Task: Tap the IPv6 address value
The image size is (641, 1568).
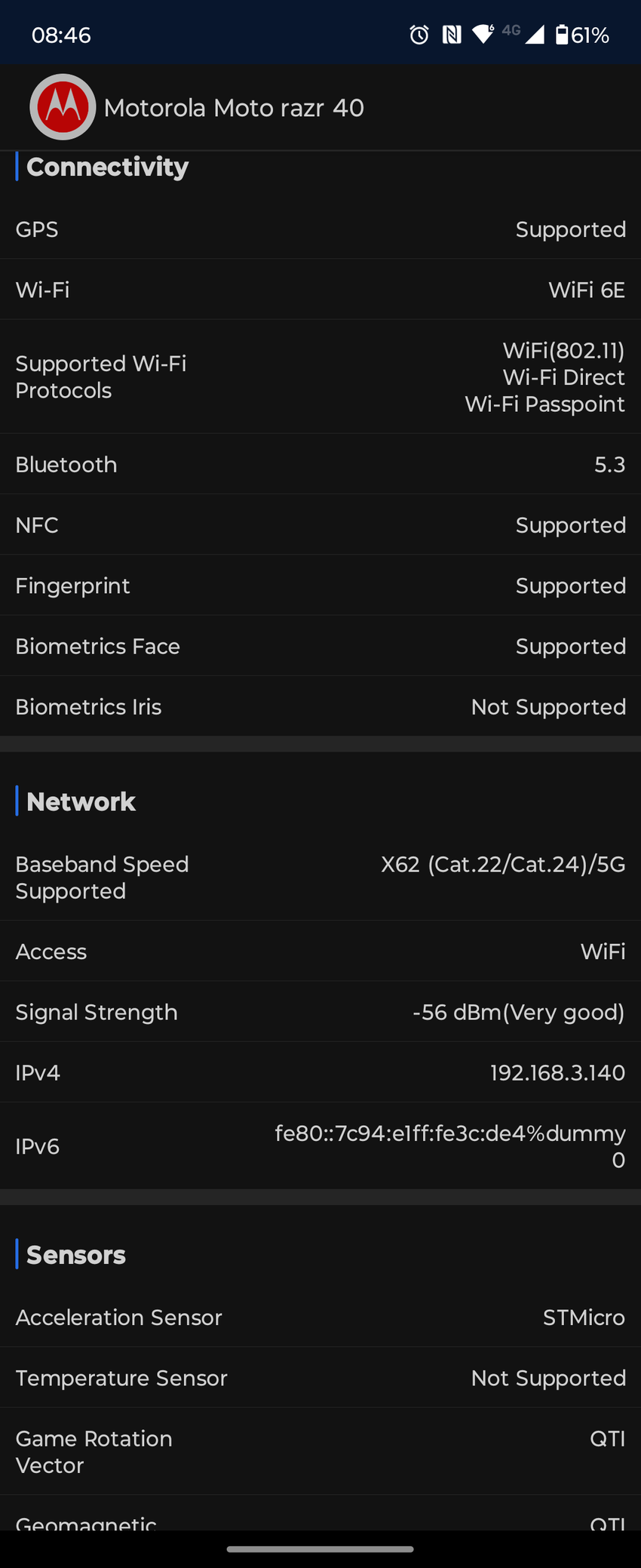Action: click(450, 1146)
